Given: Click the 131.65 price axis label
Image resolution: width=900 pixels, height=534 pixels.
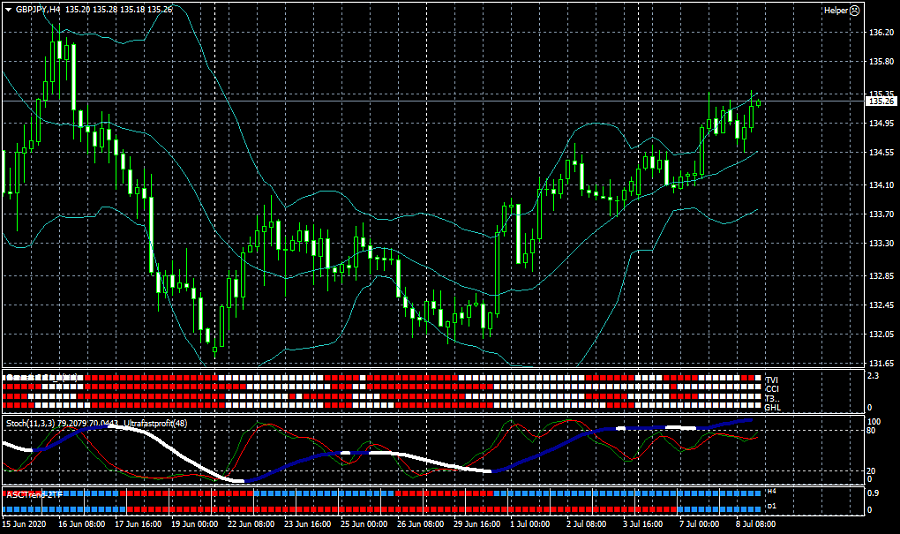Looking at the screenshot, I should pyautogui.click(x=880, y=363).
